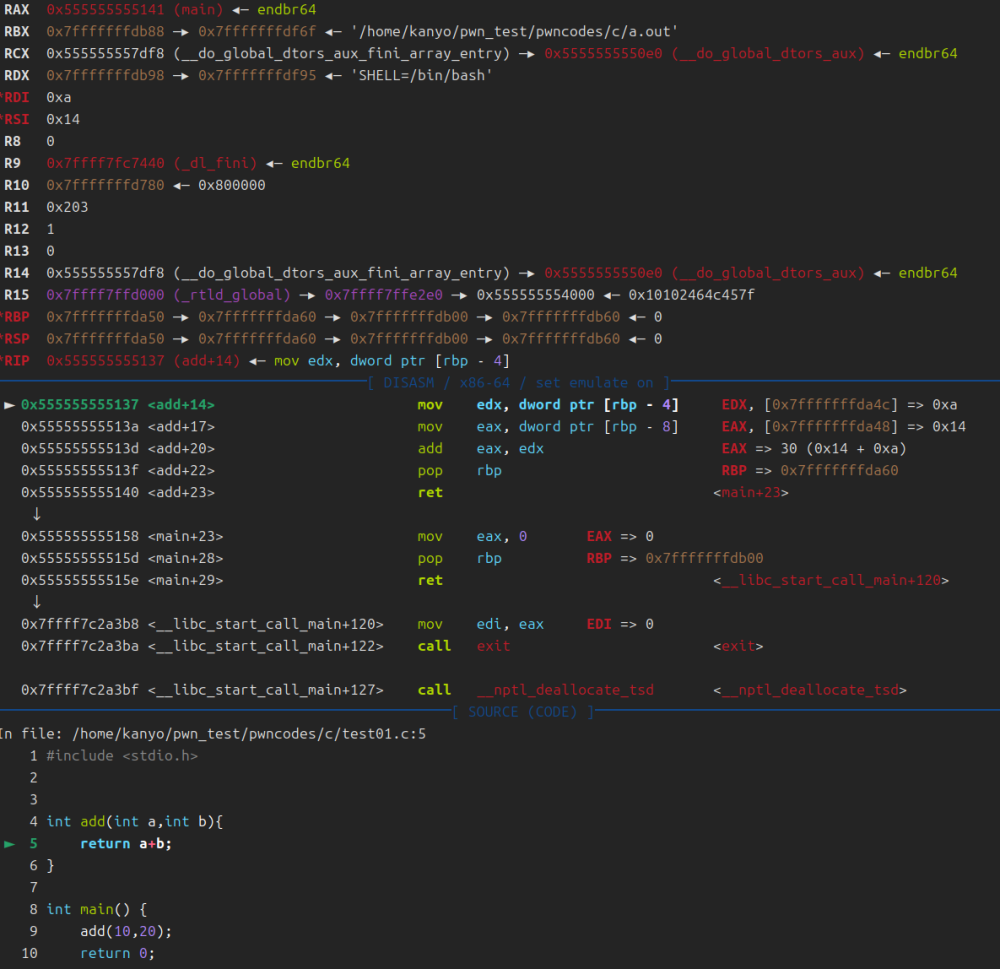Click the DISASM / x86-64 section header
Image resolution: width=1000 pixels, height=969 pixels.
pyautogui.click(x=518, y=383)
